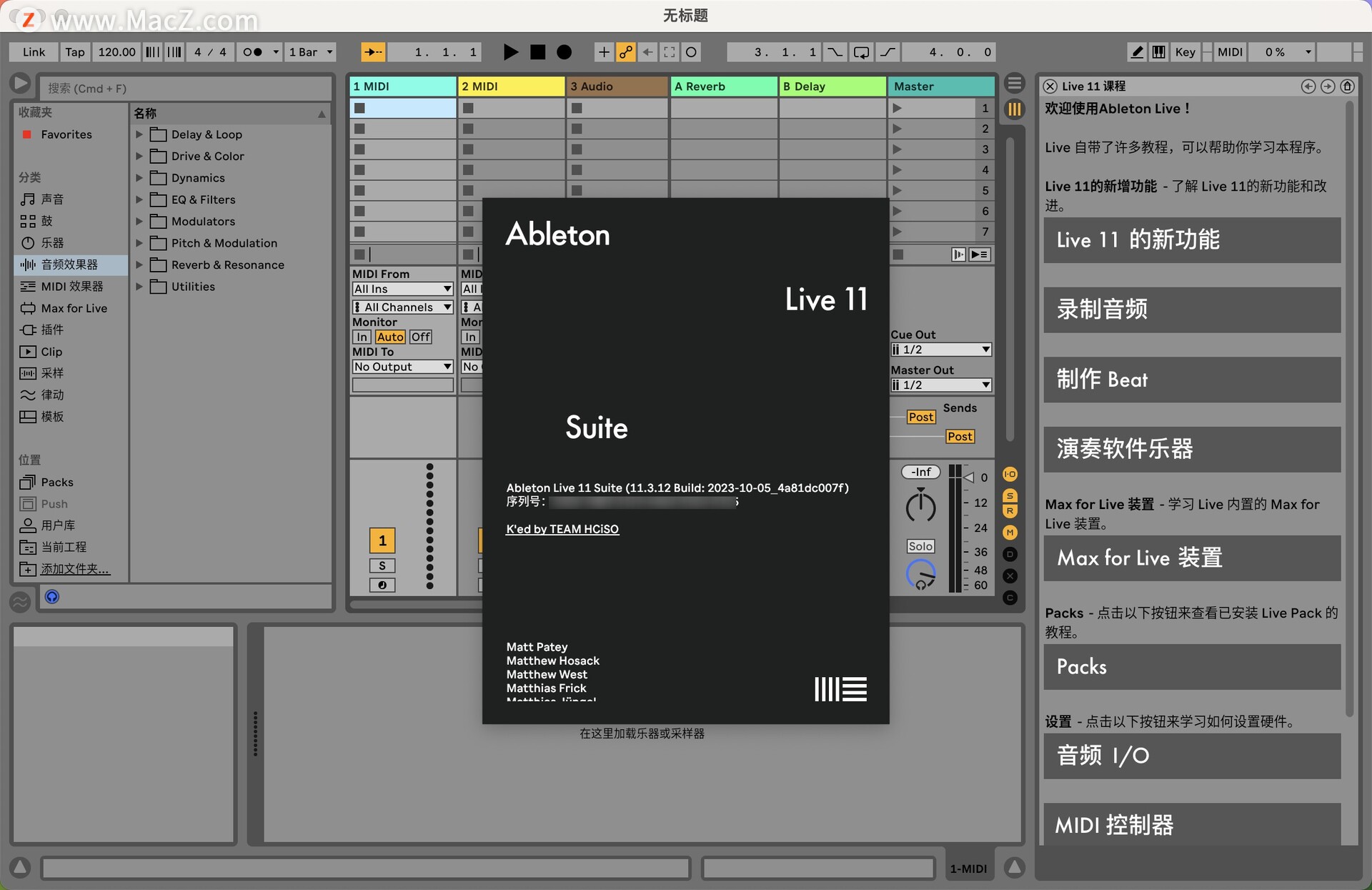Image resolution: width=1372 pixels, height=890 pixels.
Task: Select the Session View selector icon
Action: coord(1014,109)
